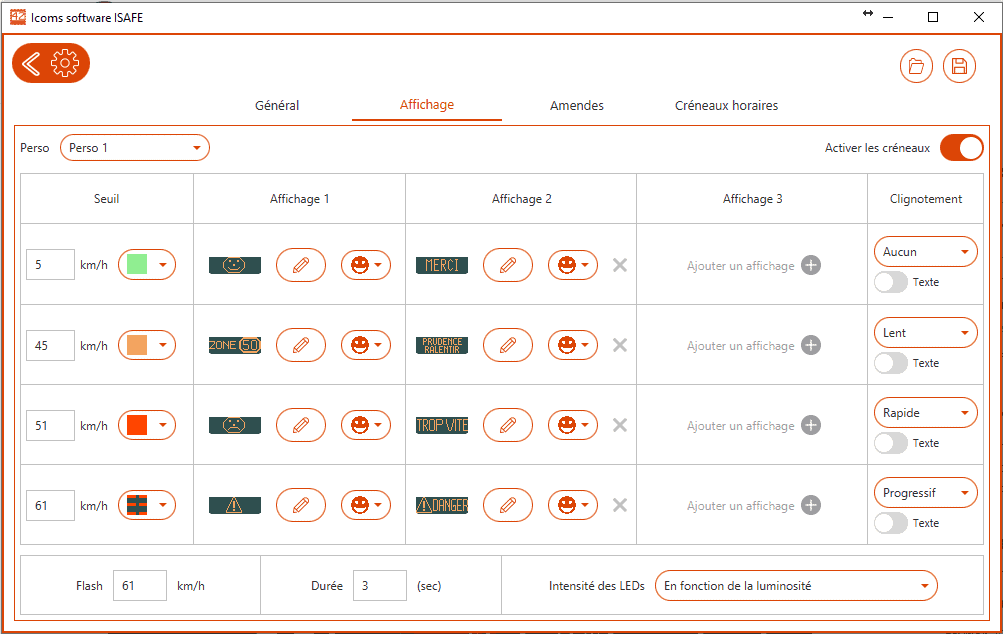1003x634 pixels.
Task: Open a configuration file with folder icon
Action: [916, 66]
